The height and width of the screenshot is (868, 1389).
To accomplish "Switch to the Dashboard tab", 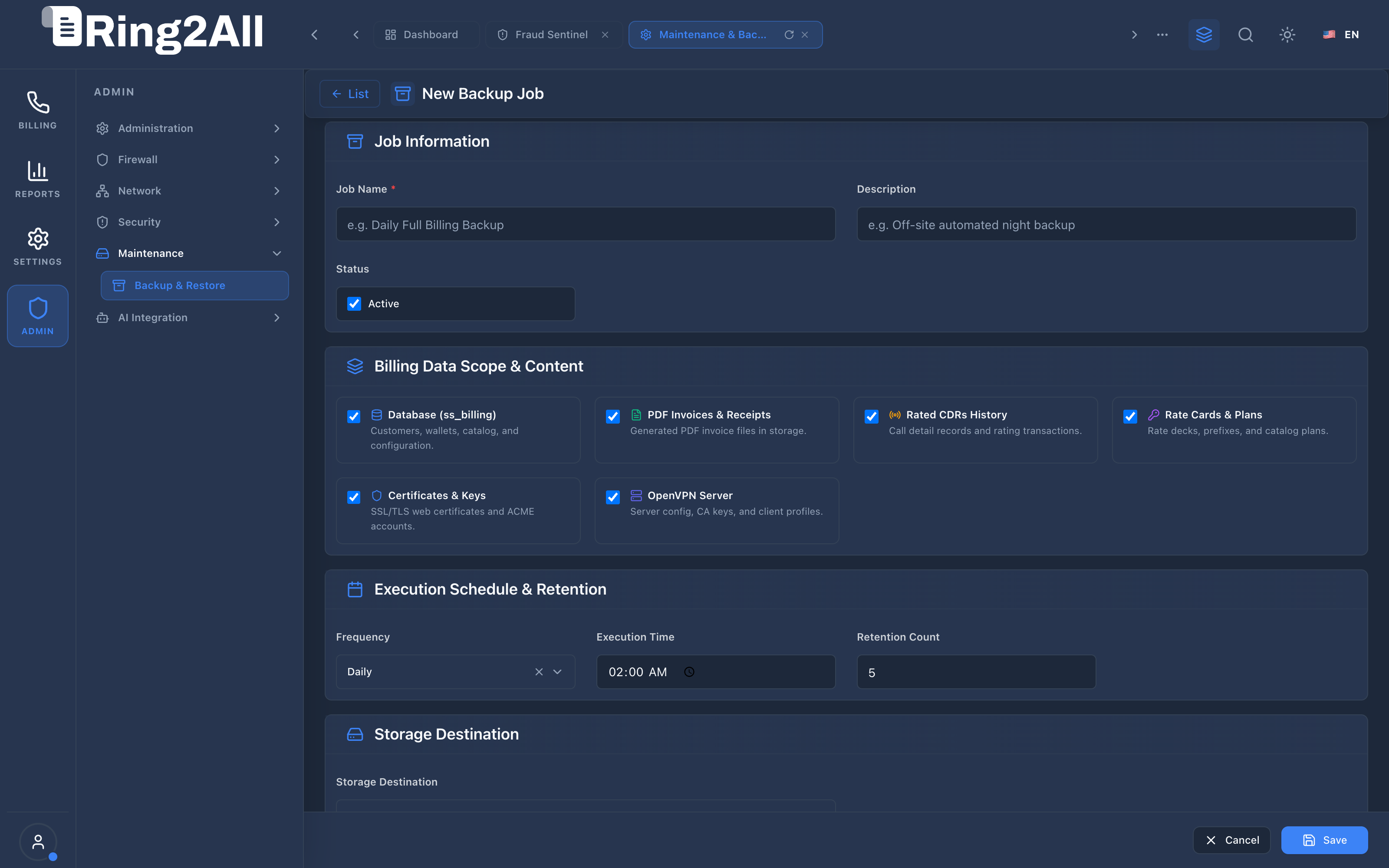I will tap(426, 34).
